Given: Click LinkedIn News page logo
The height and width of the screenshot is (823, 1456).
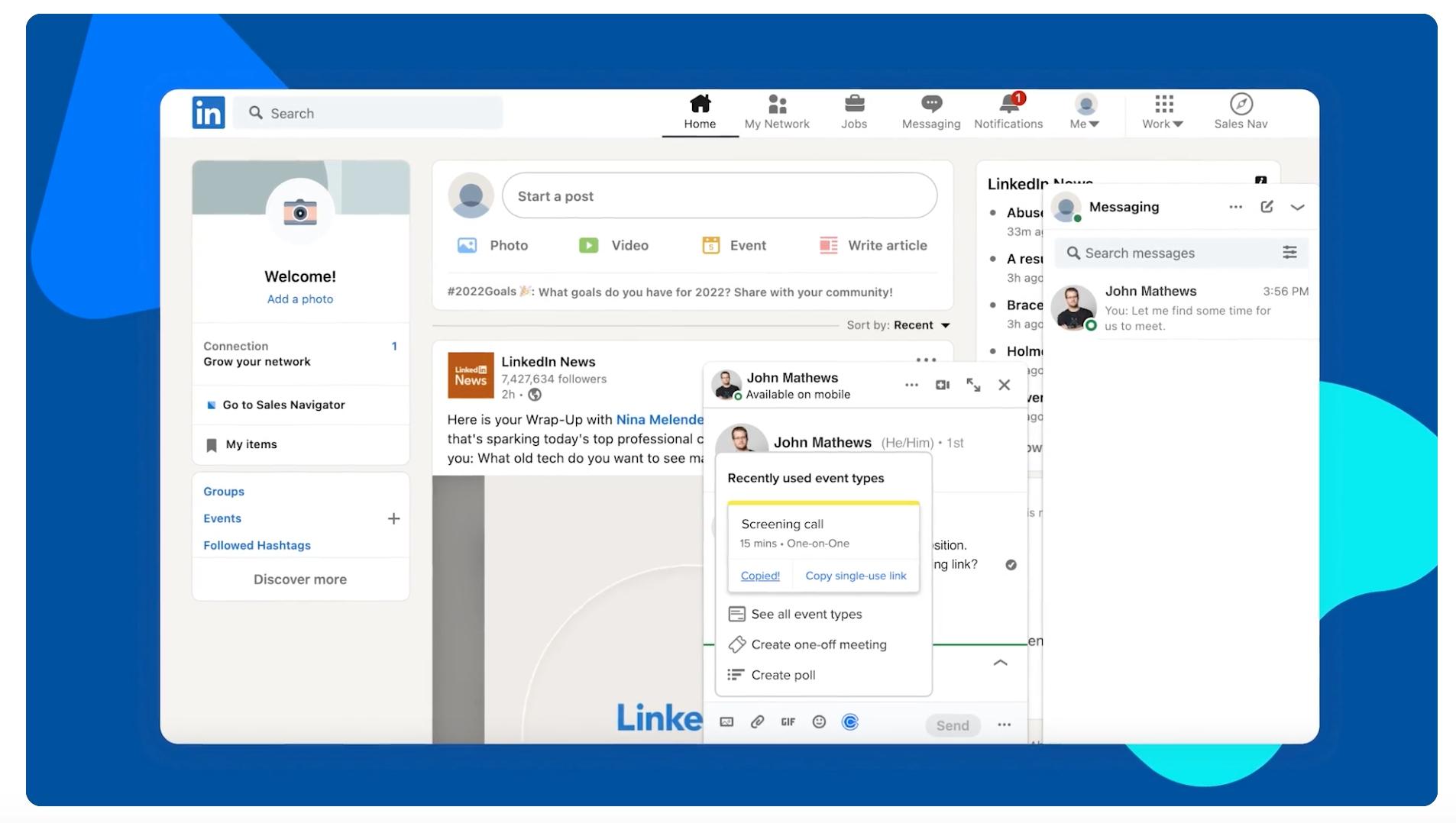Looking at the screenshot, I should [471, 375].
